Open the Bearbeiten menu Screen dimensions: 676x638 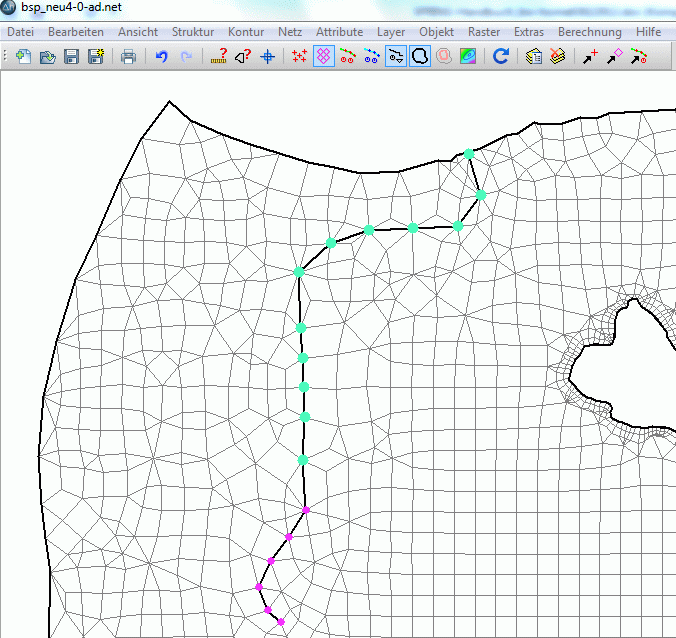point(76,32)
